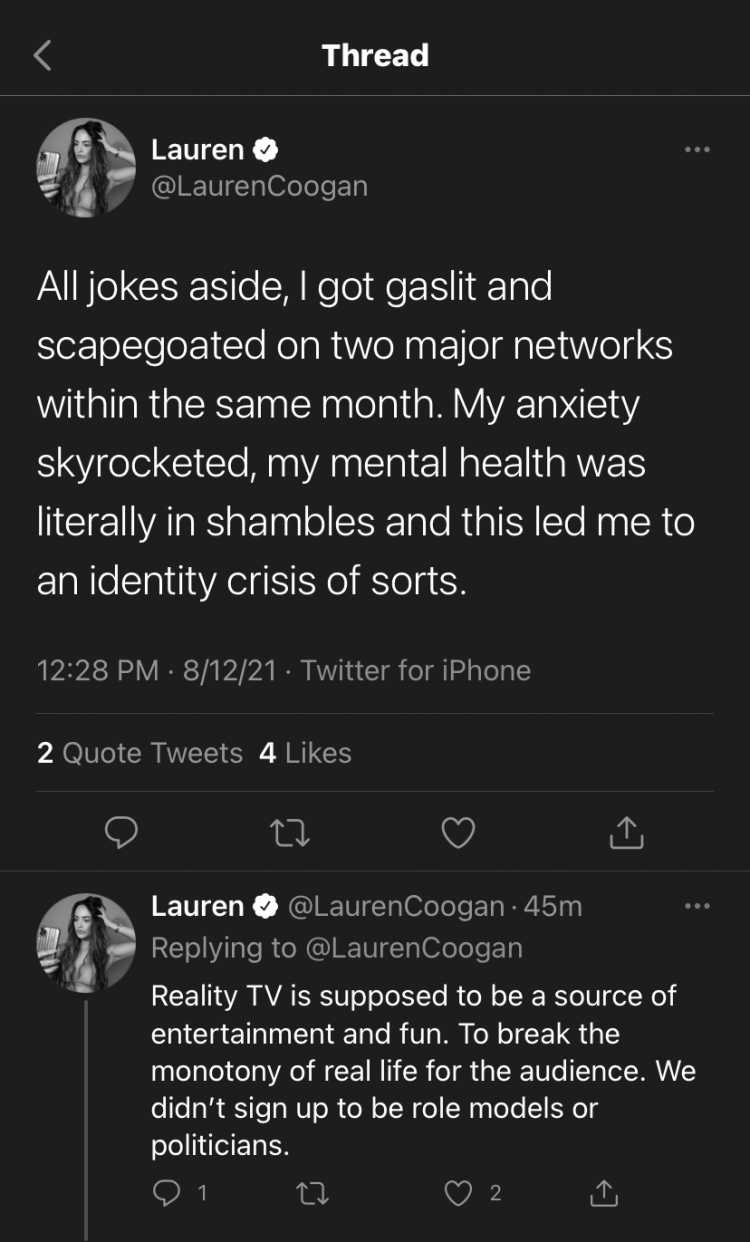The width and height of the screenshot is (750, 1242).
Task: Open the Twitter for iPhone source label
Action: tap(415, 670)
